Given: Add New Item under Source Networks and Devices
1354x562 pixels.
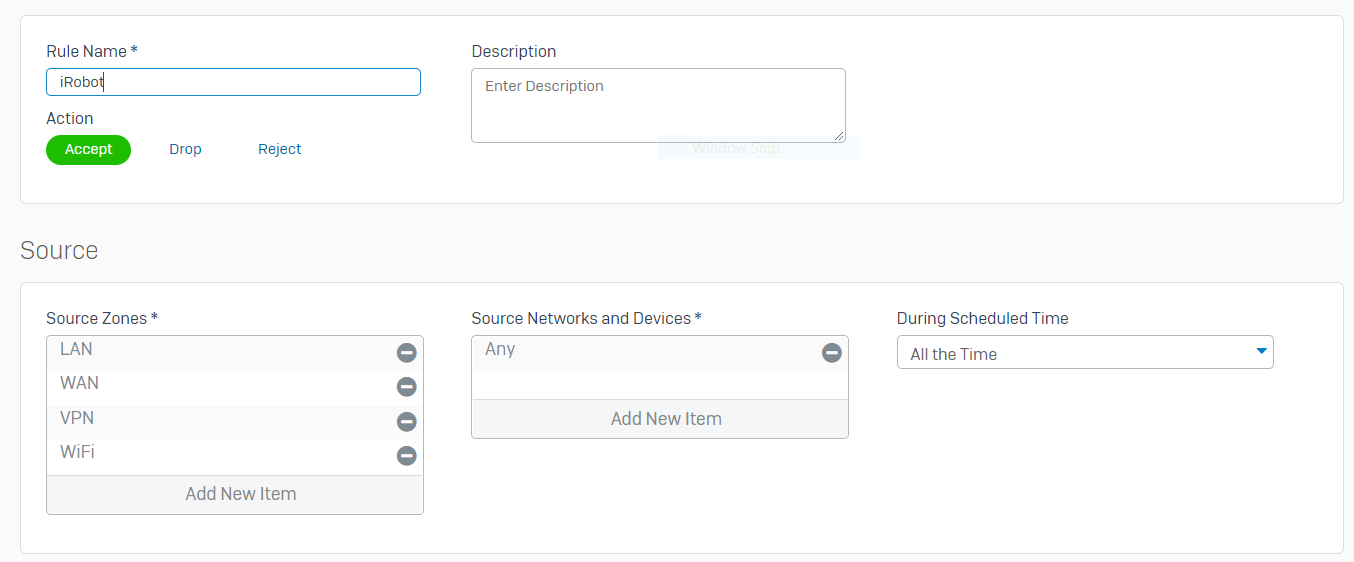Looking at the screenshot, I should (665, 419).
